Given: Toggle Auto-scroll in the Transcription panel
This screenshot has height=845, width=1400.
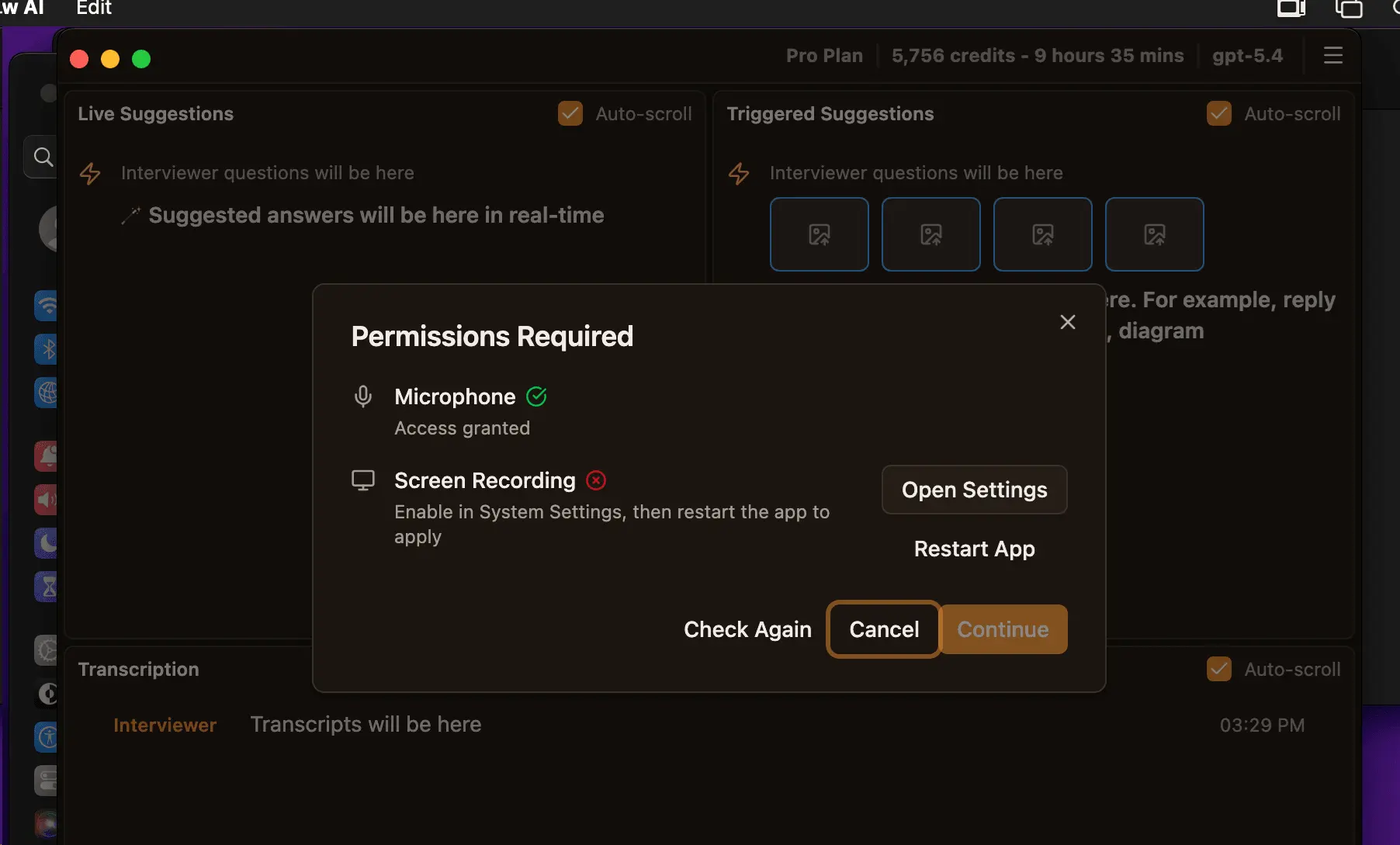Looking at the screenshot, I should (x=1219, y=669).
